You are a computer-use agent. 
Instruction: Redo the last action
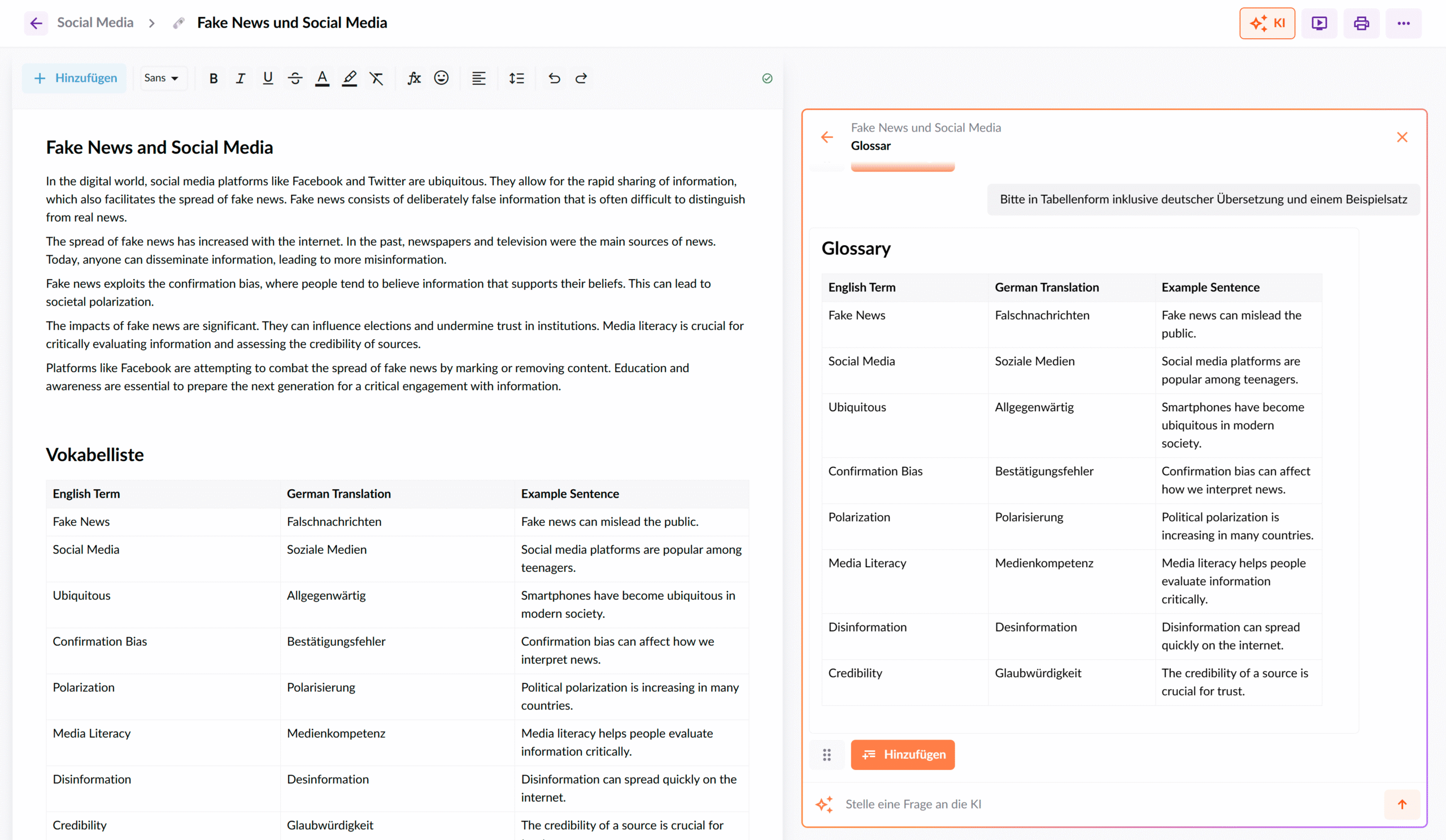pyautogui.click(x=581, y=78)
